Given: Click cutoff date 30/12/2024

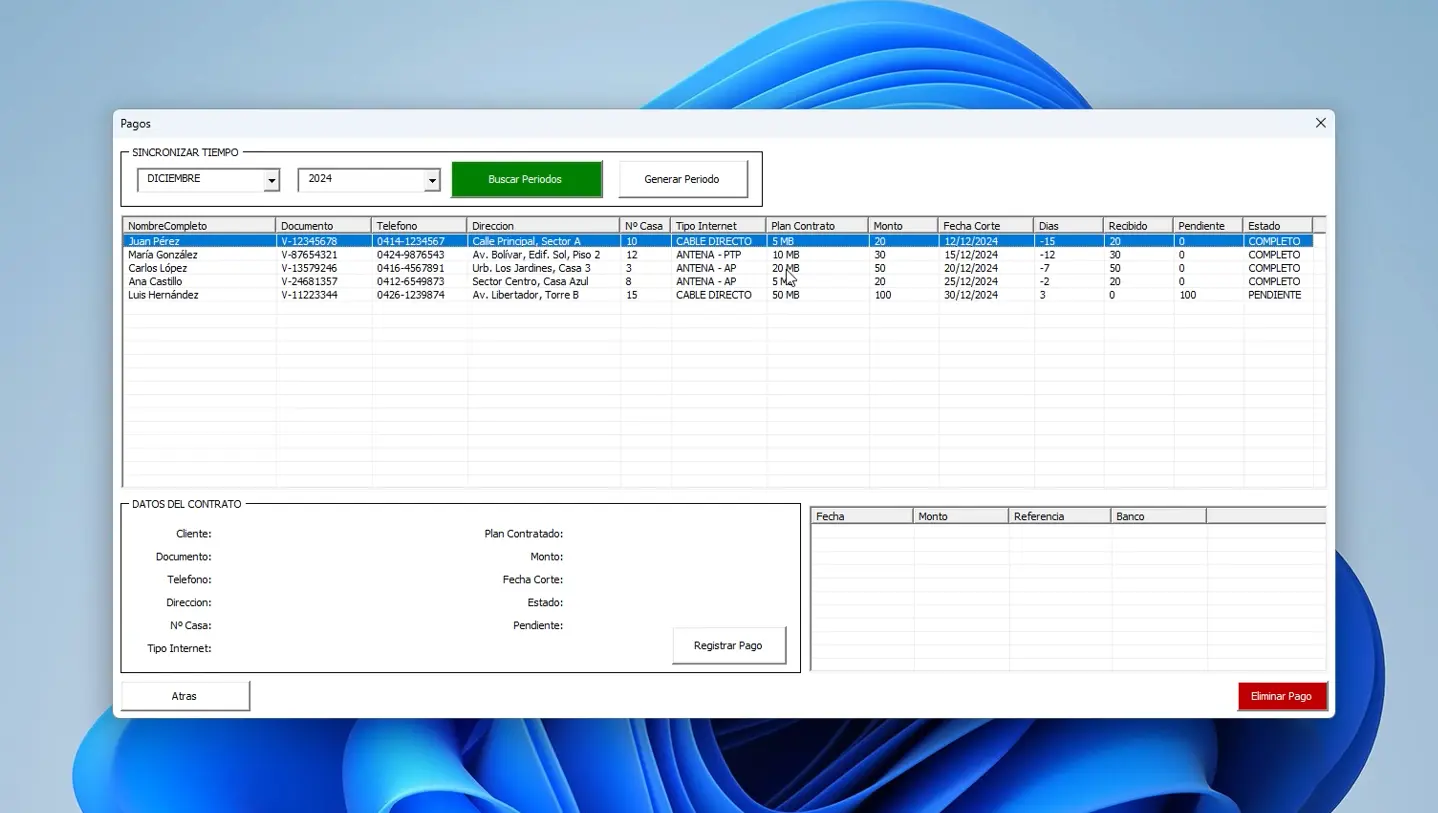Looking at the screenshot, I should [x=970, y=295].
